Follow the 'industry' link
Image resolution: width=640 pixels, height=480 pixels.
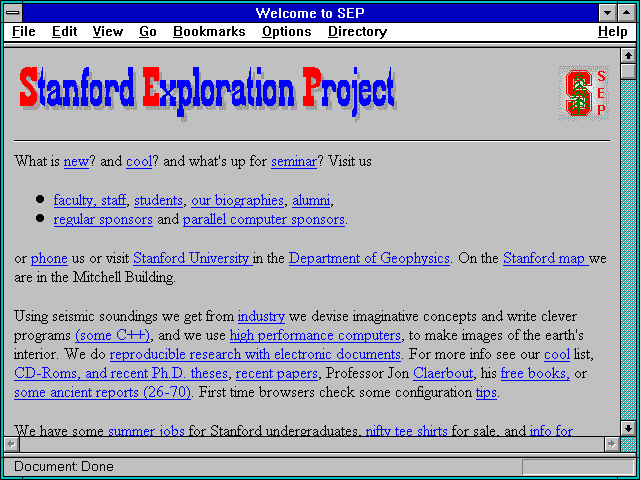[261, 317]
